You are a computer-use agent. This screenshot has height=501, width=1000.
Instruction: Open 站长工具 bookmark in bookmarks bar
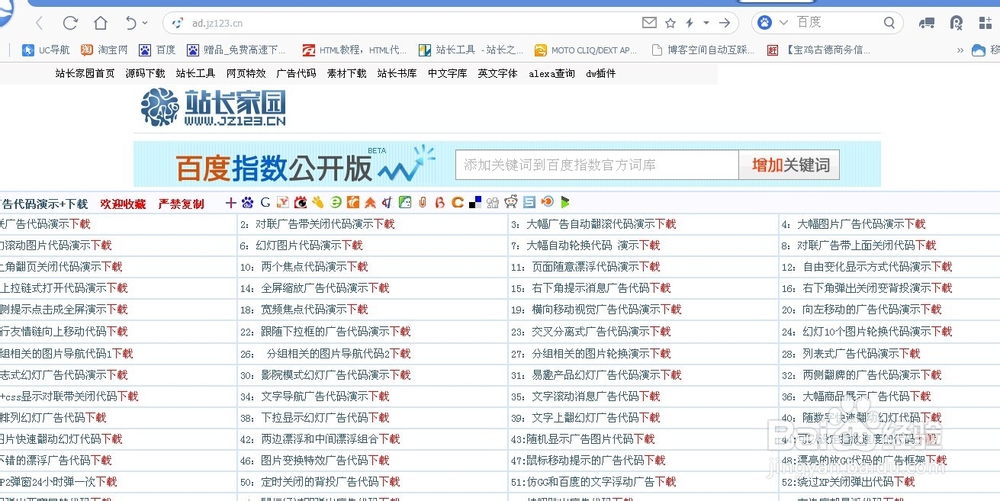point(471,50)
